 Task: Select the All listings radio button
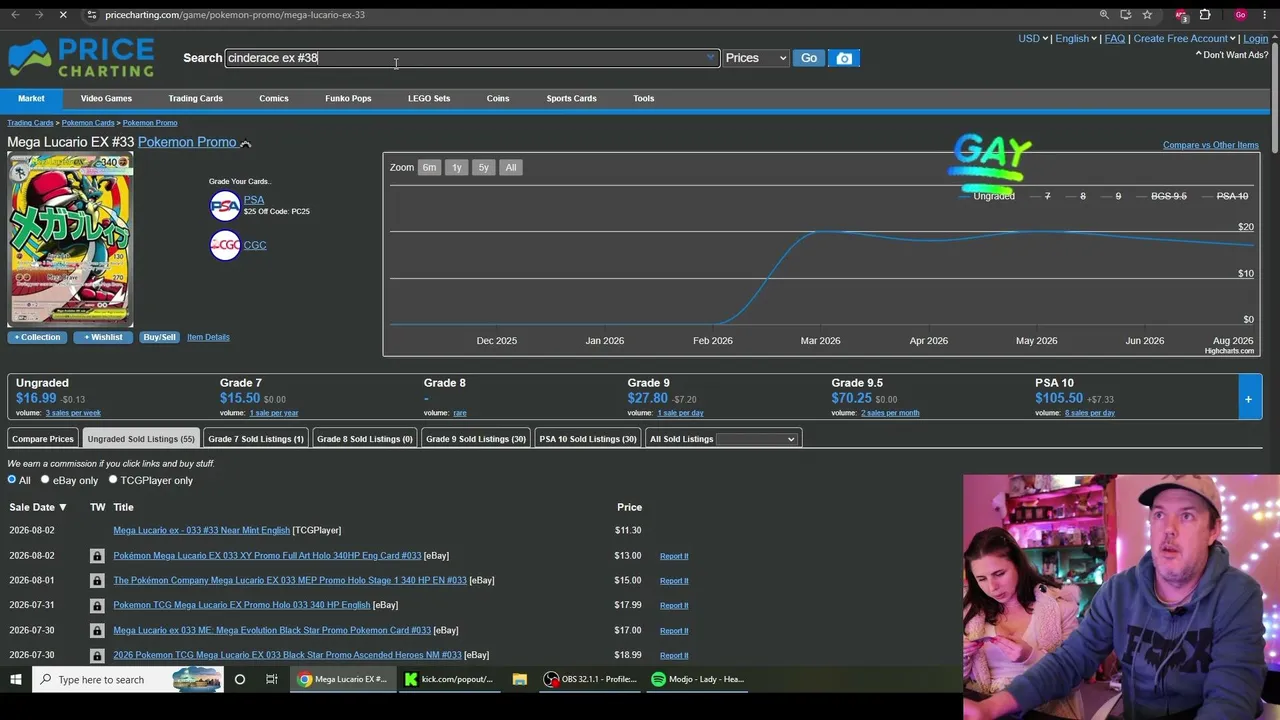pos(12,480)
